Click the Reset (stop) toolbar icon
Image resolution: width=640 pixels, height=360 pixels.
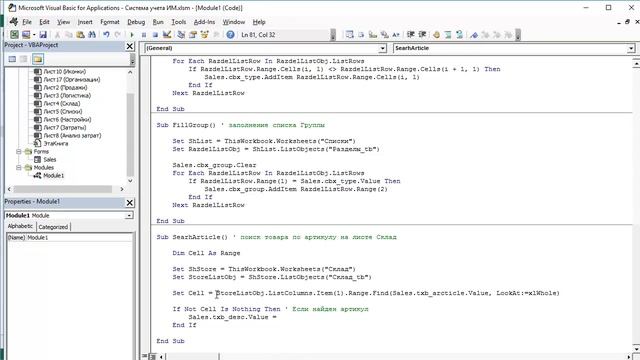(x=155, y=35)
